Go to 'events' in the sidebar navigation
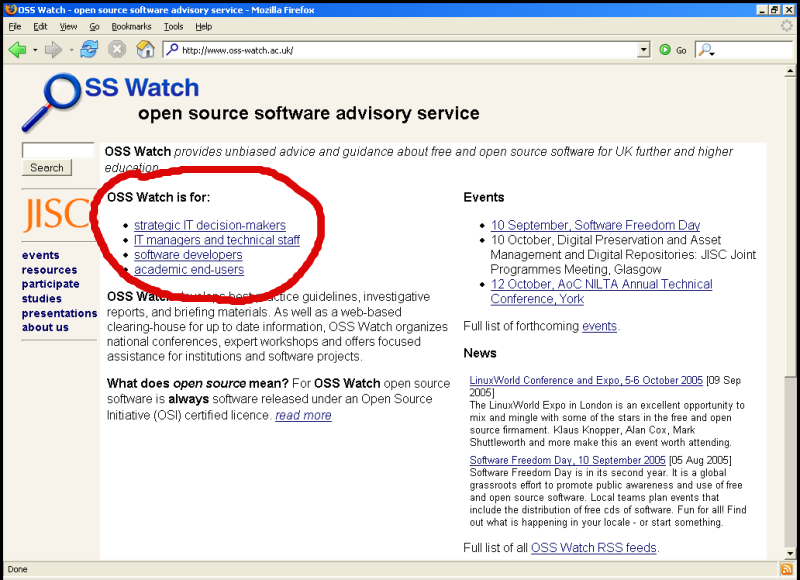The width and height of the screenshot is (800, 580). tap(40, 255)
